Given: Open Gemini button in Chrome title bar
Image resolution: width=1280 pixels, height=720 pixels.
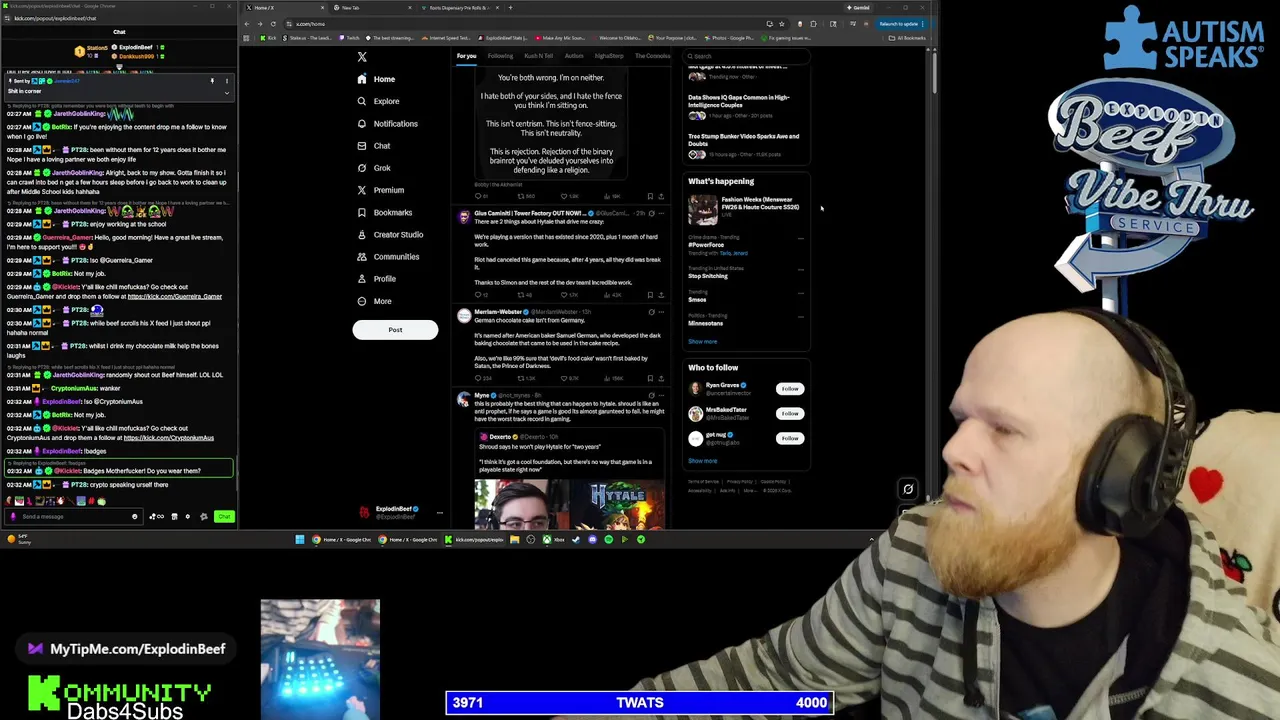Looking at the screenshot, I should pos(859,8).
